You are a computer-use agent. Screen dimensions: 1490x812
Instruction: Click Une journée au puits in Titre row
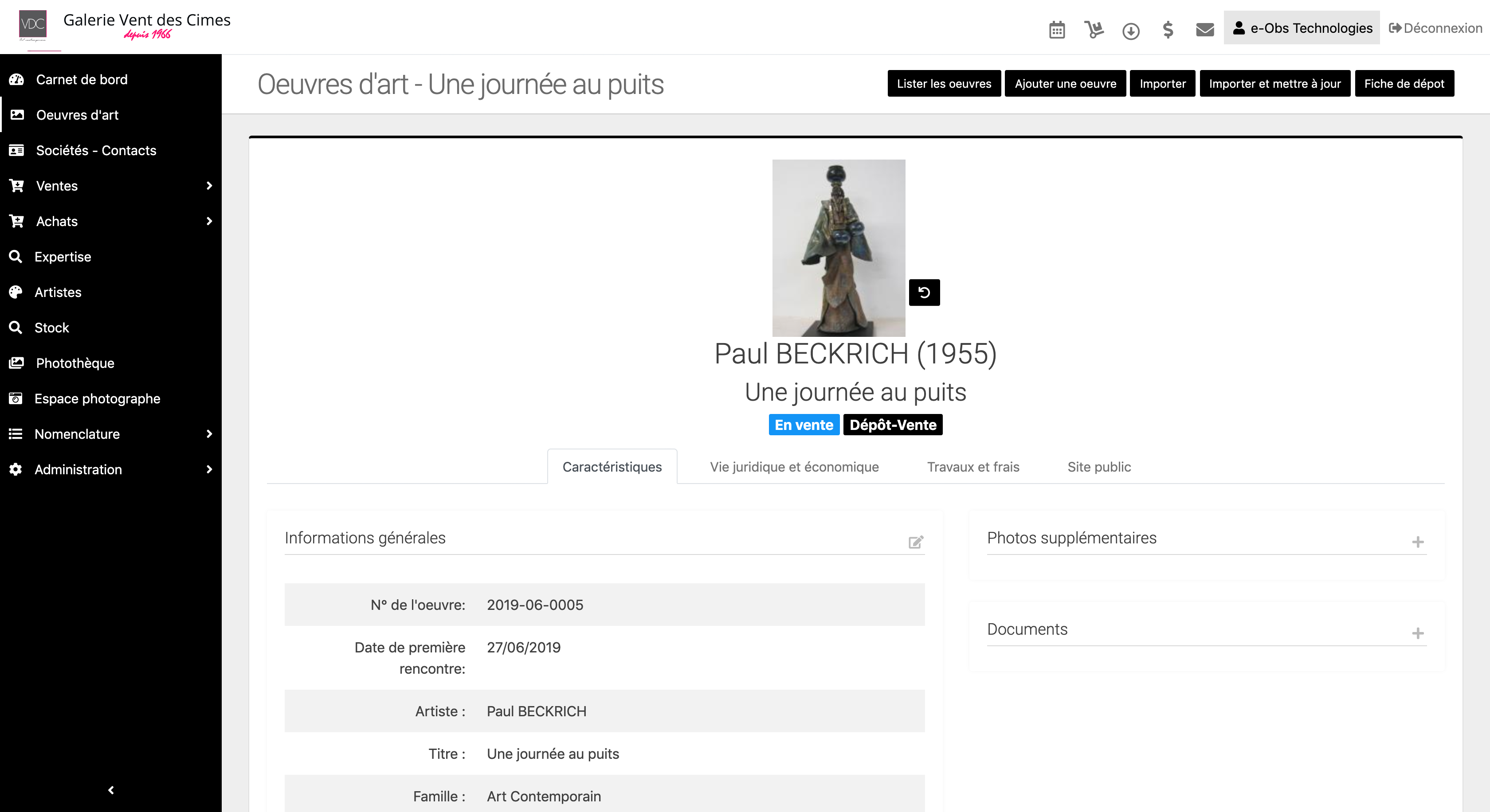click(553, 753)
